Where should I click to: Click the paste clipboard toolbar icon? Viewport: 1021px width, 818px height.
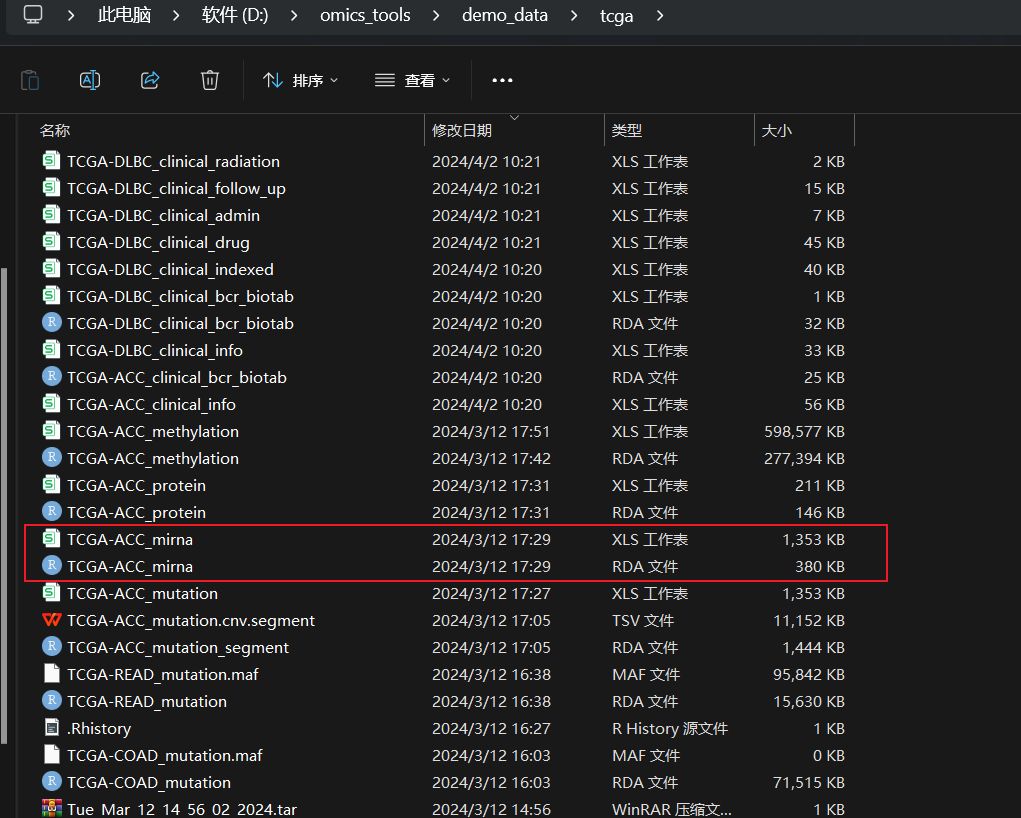click(30, 80)
